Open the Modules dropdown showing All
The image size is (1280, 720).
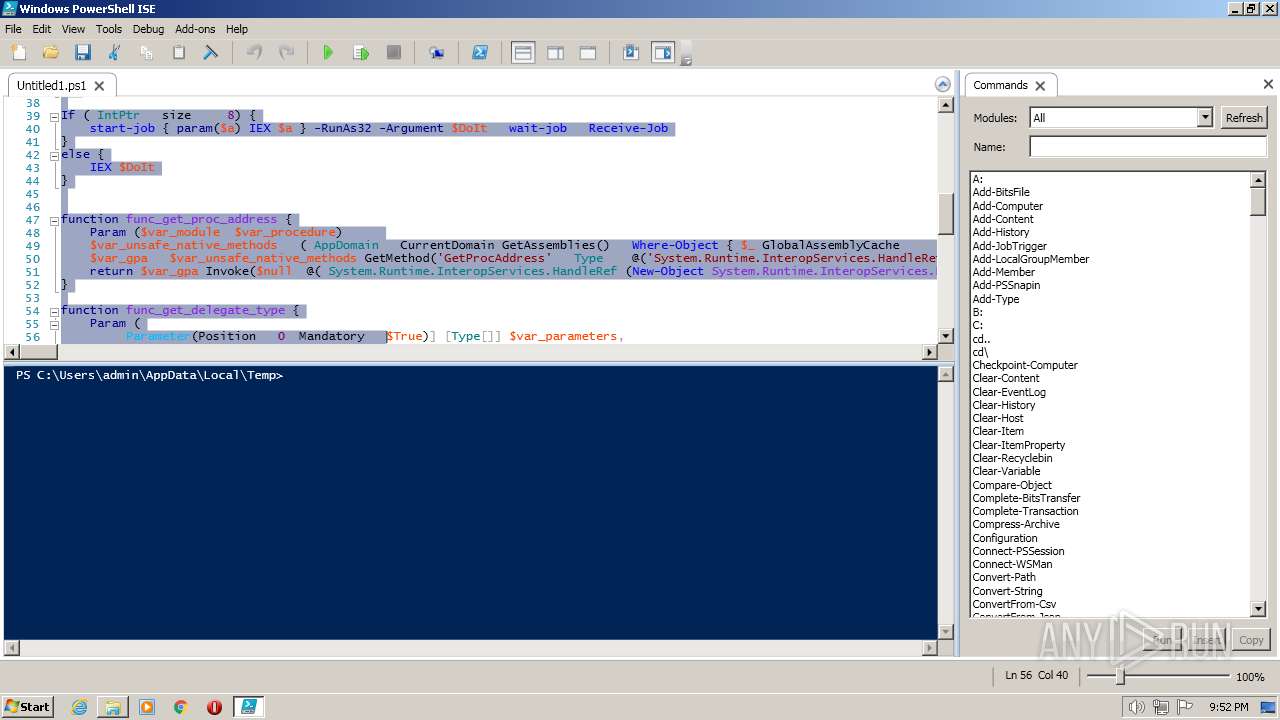pos(1121,118)
